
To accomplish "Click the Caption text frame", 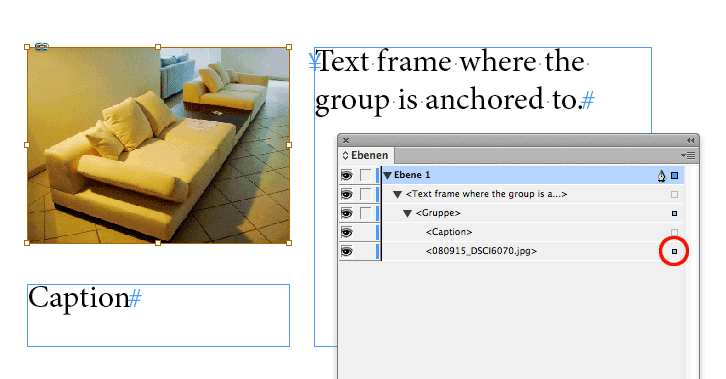I will 158,315.
